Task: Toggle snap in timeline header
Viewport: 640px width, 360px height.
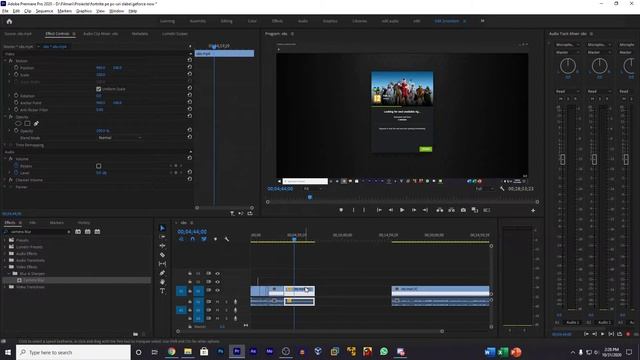Action: point(192,239)
